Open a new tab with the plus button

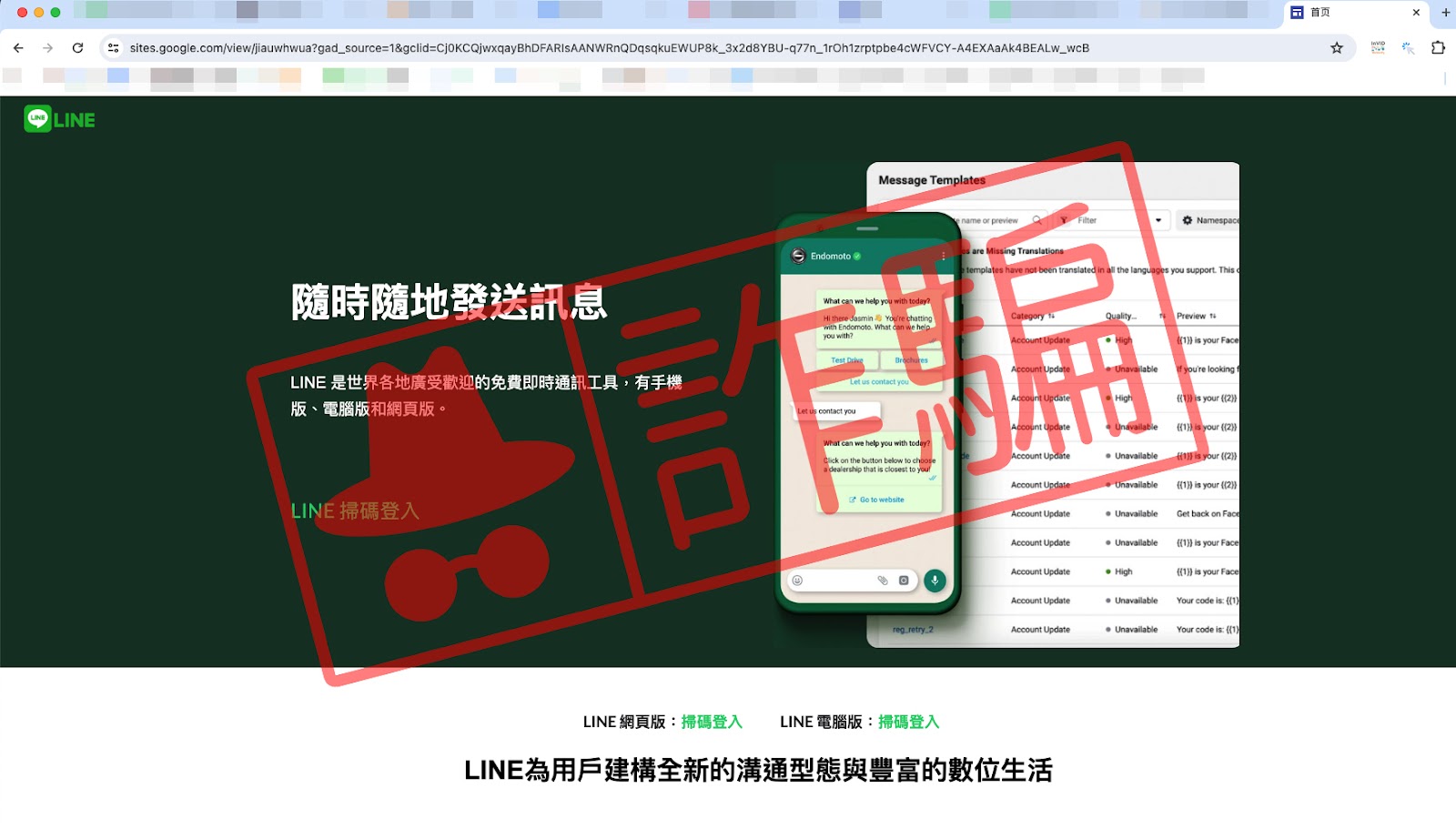(1445, 13)
